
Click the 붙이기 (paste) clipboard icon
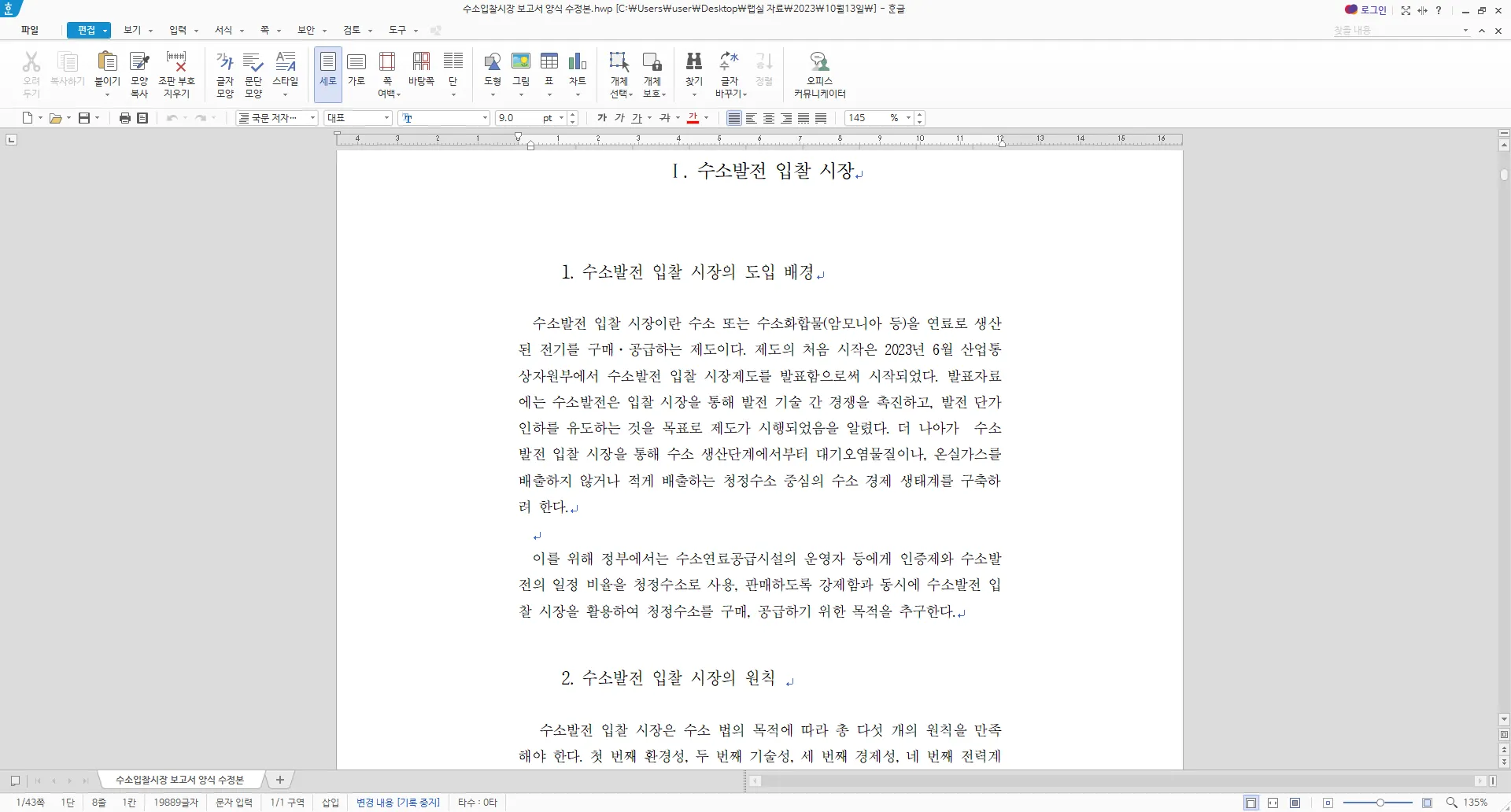pos(107,61)
